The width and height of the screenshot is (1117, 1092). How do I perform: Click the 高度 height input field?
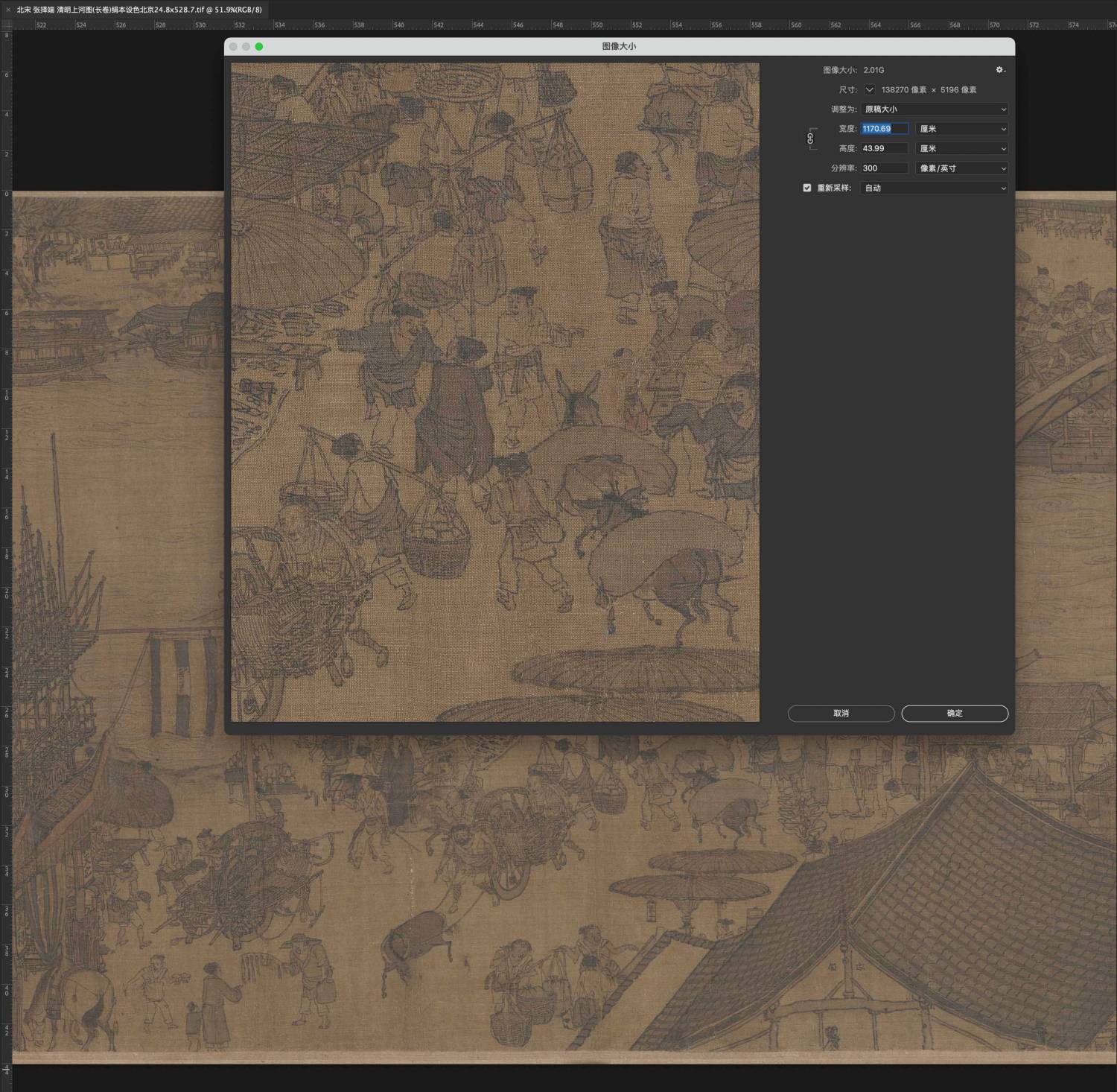point(885,148)
